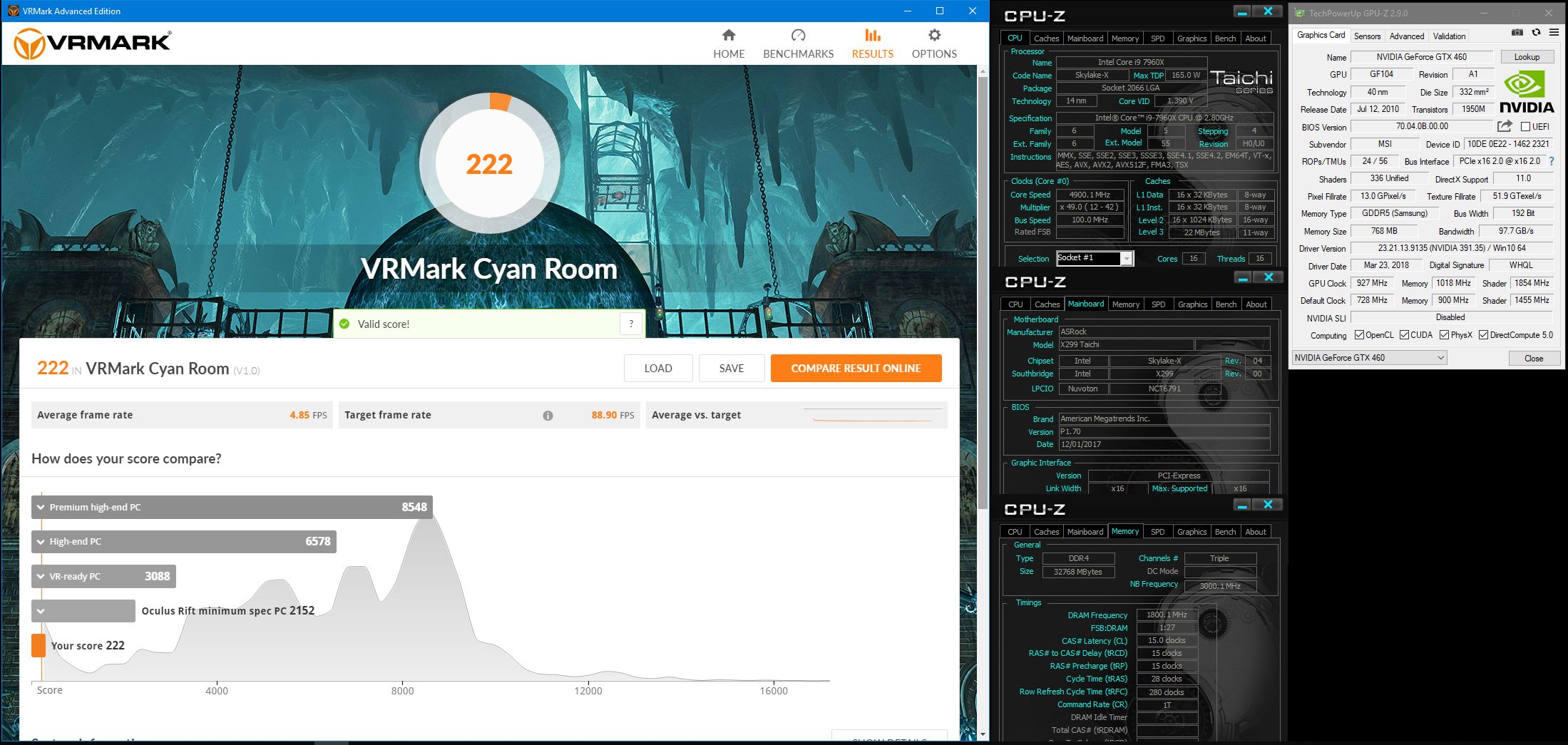Go to the HOME page in VRMark
The width and height of the screenshot is (1568, 745).
[729, 44]
